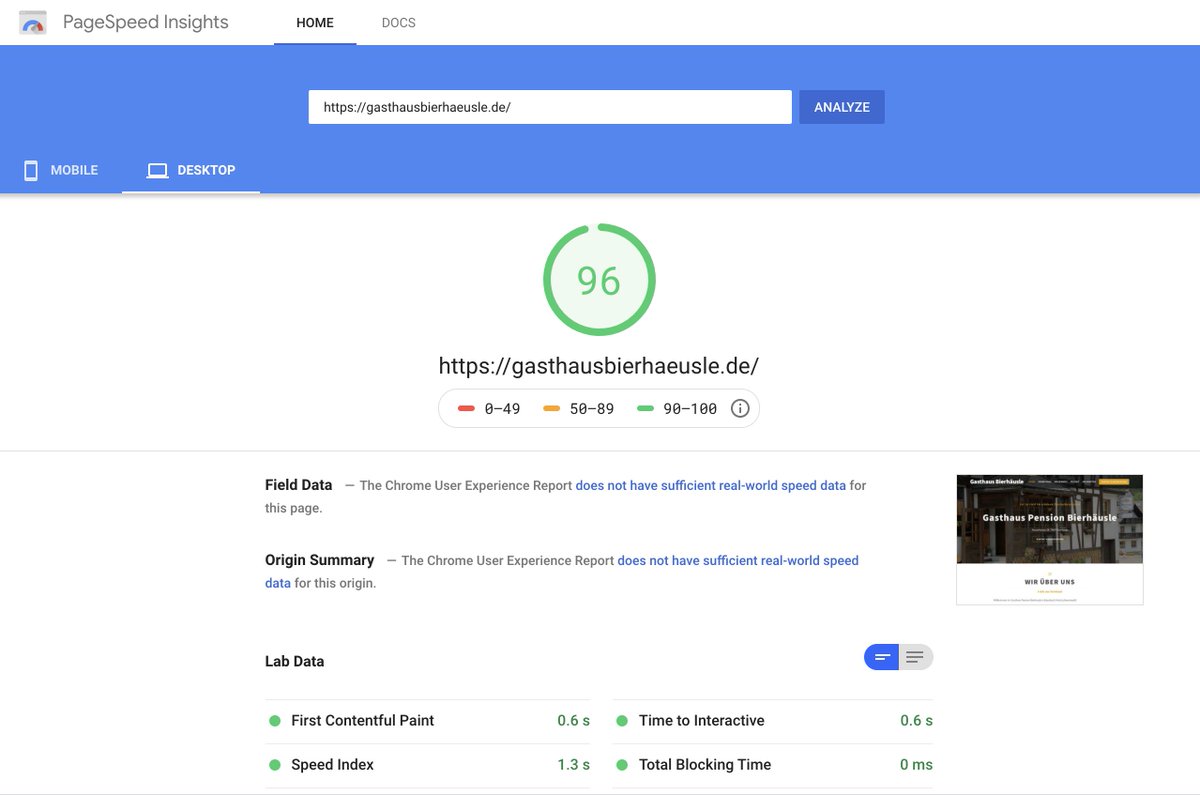1200x795 pixels.
Task: Click the analyzed URL heading below the score
Action: [599, 366]
